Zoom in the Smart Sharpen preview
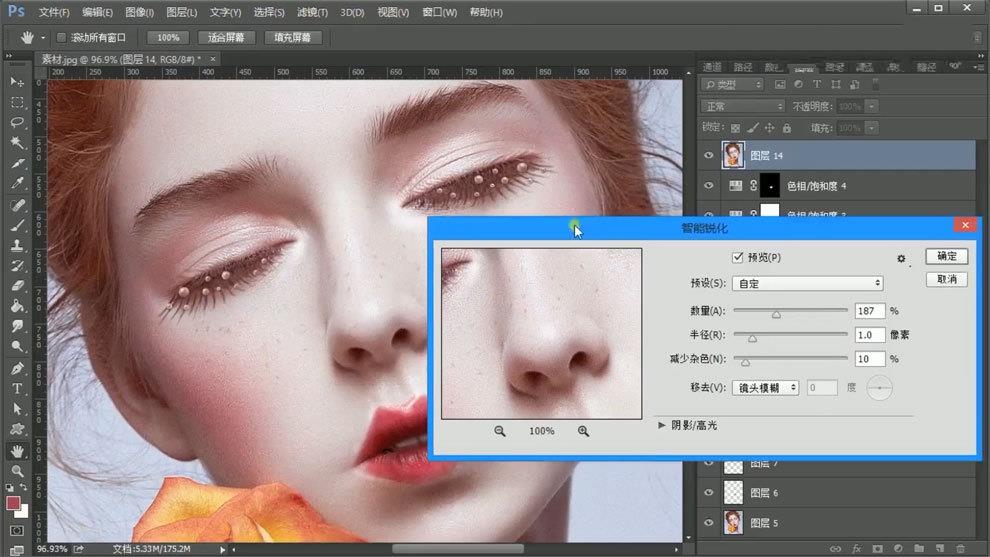This screenshot has height=557, width=990. pos(583,431)
